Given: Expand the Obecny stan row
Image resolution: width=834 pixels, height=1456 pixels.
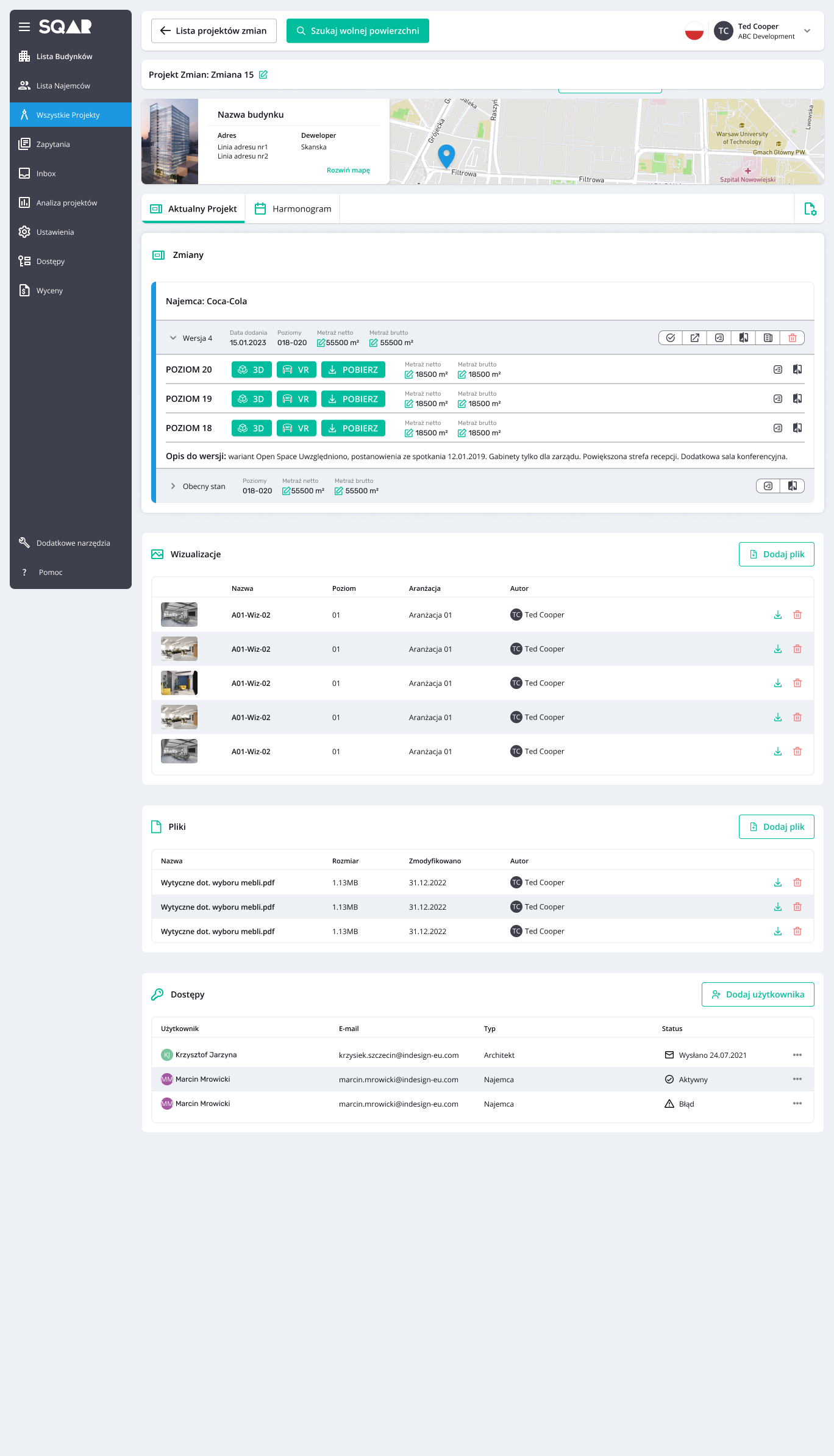Looking at the screenshot, I should coord(173,487).
